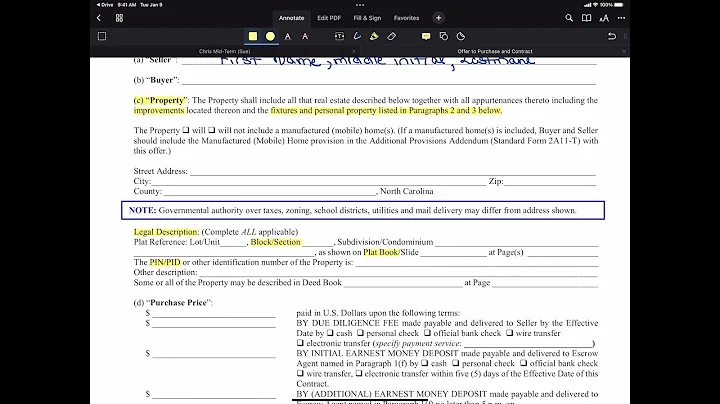Screen dimensions: 720x404
Task: Open the Chris Mid-Term (Sue) document tab
Action: 225,51
